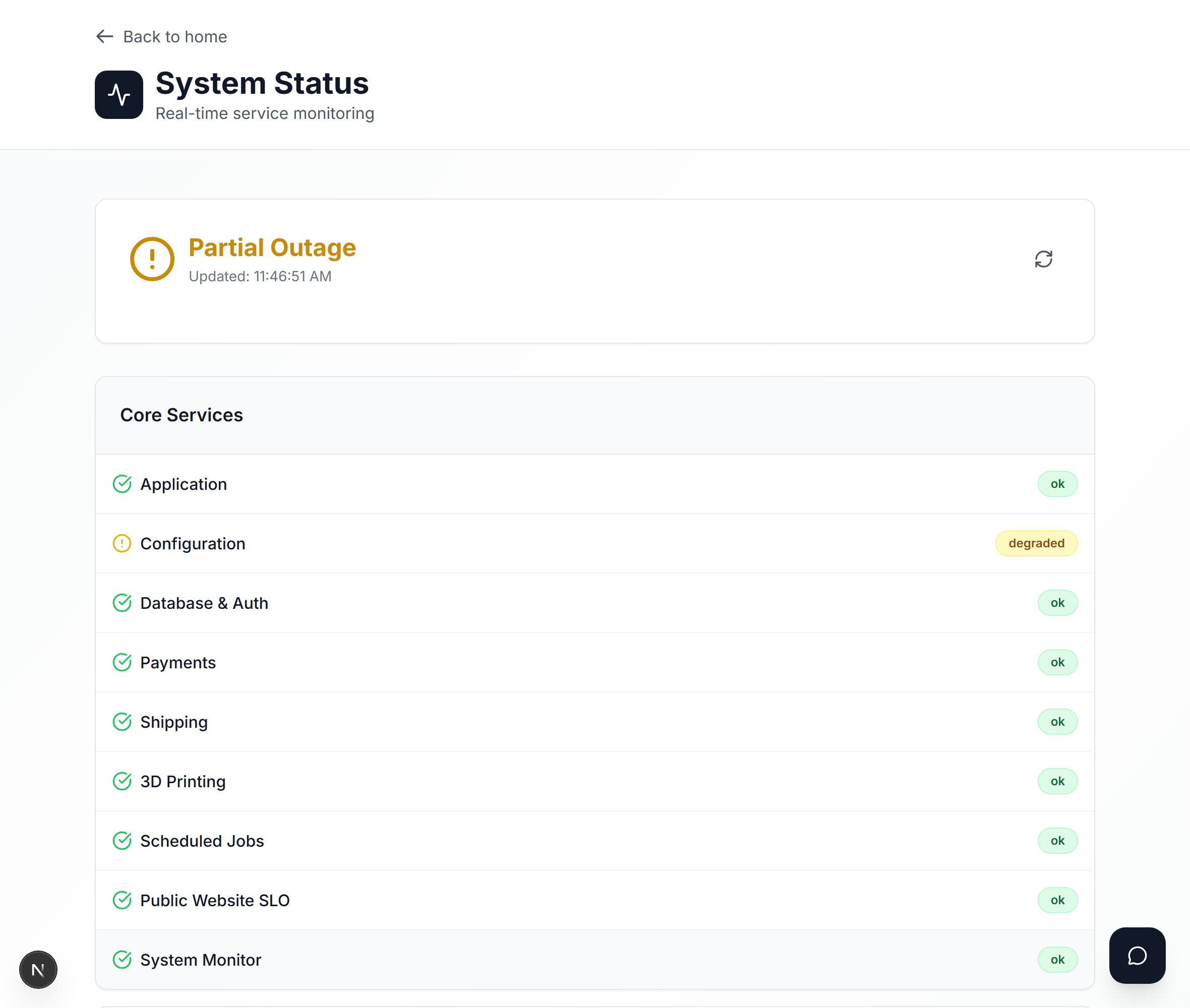Click the ok badge on System Monitor row
1190x1008 pixels.
click(x=1057, y=960)
